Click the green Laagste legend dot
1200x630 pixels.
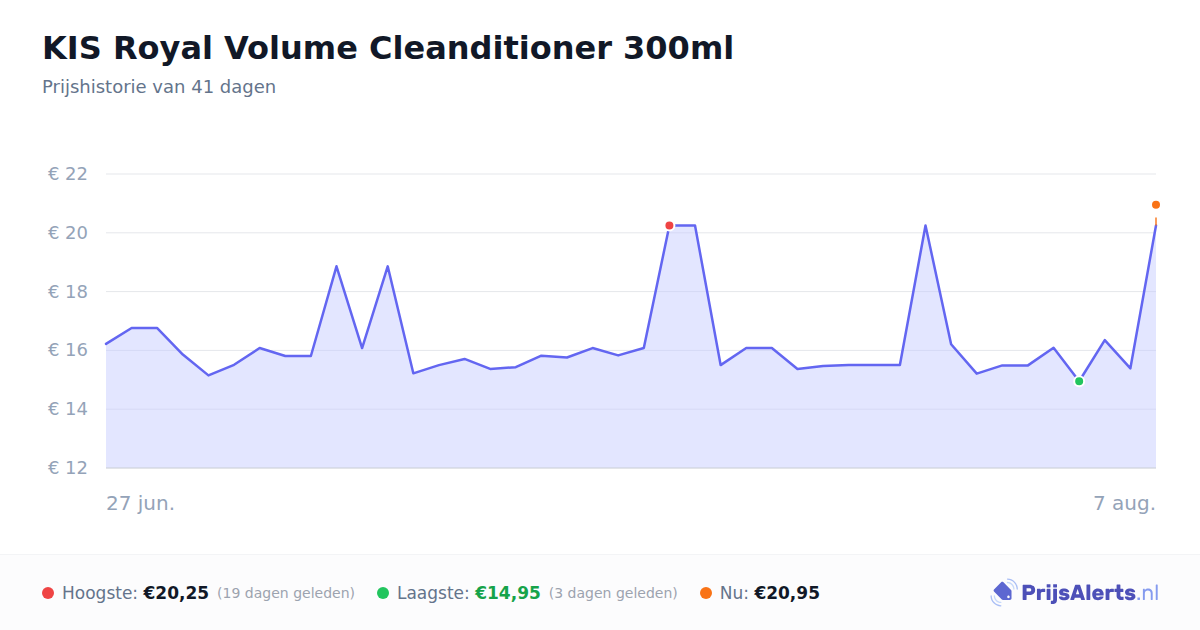[x=383, y=593]
